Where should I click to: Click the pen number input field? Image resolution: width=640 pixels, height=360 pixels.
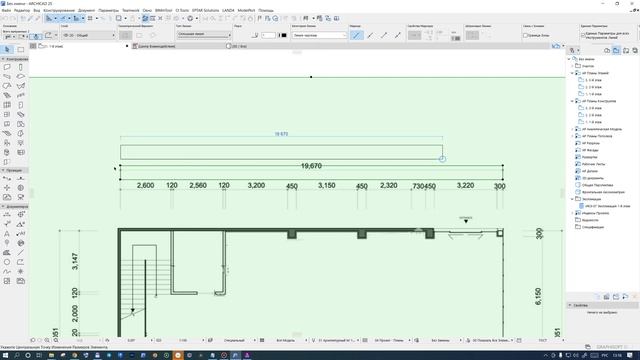tap(268, 36)
